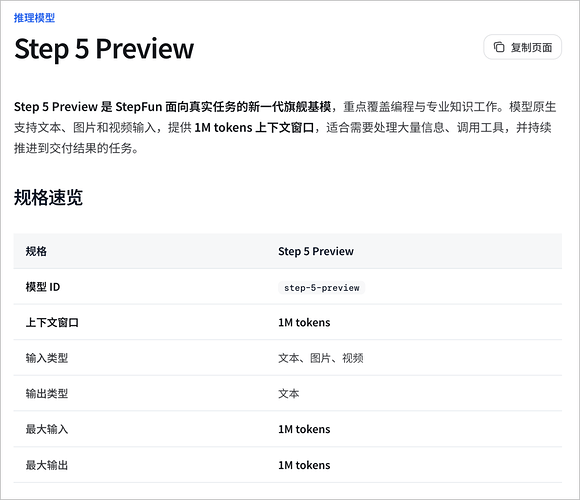Click the step-5-preview model ID code
The image size is (580, 500).
(x=321, y=288)
